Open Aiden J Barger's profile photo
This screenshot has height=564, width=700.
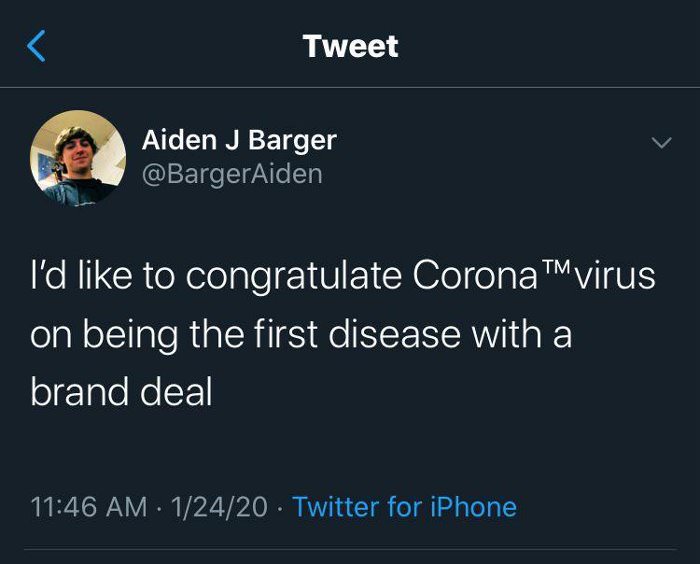tap(78, 158)
